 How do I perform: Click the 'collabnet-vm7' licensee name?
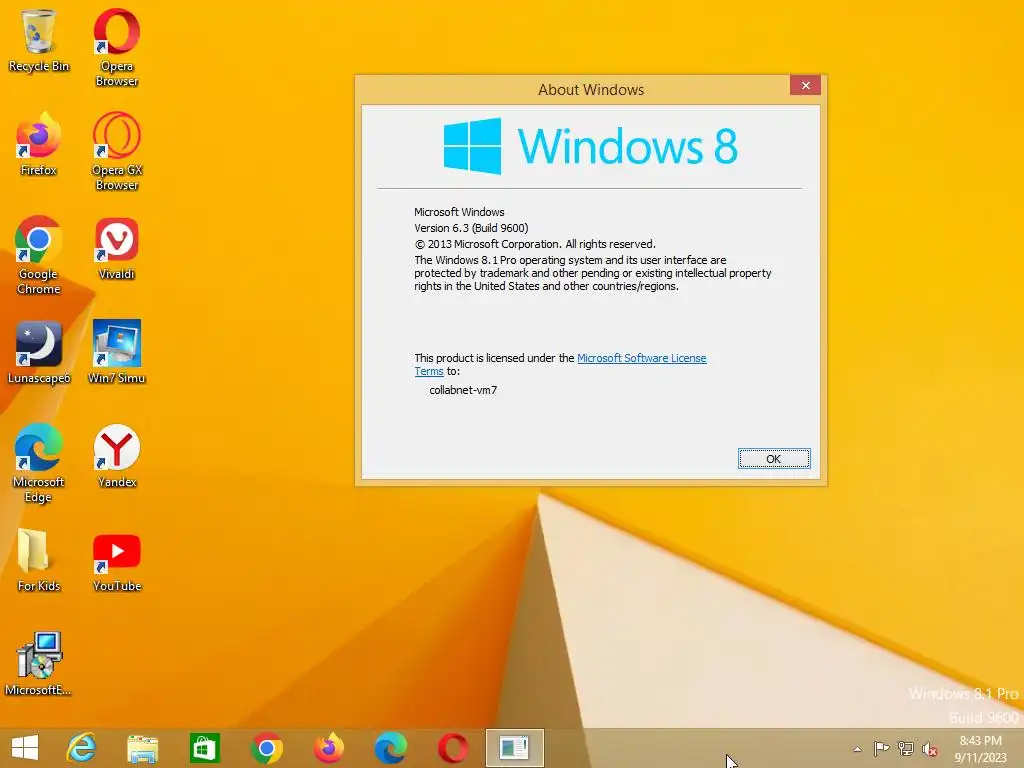click(x=463, y=390)
